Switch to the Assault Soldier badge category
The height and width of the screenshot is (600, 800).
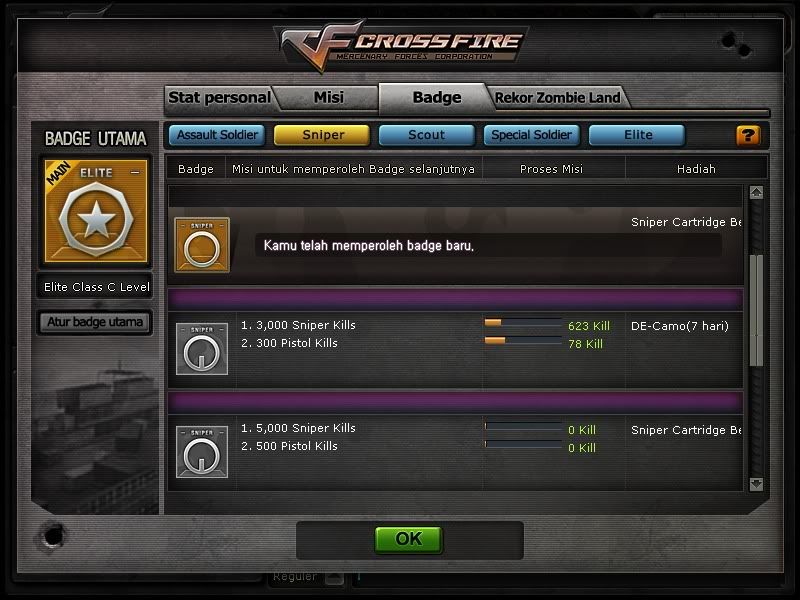217,135
